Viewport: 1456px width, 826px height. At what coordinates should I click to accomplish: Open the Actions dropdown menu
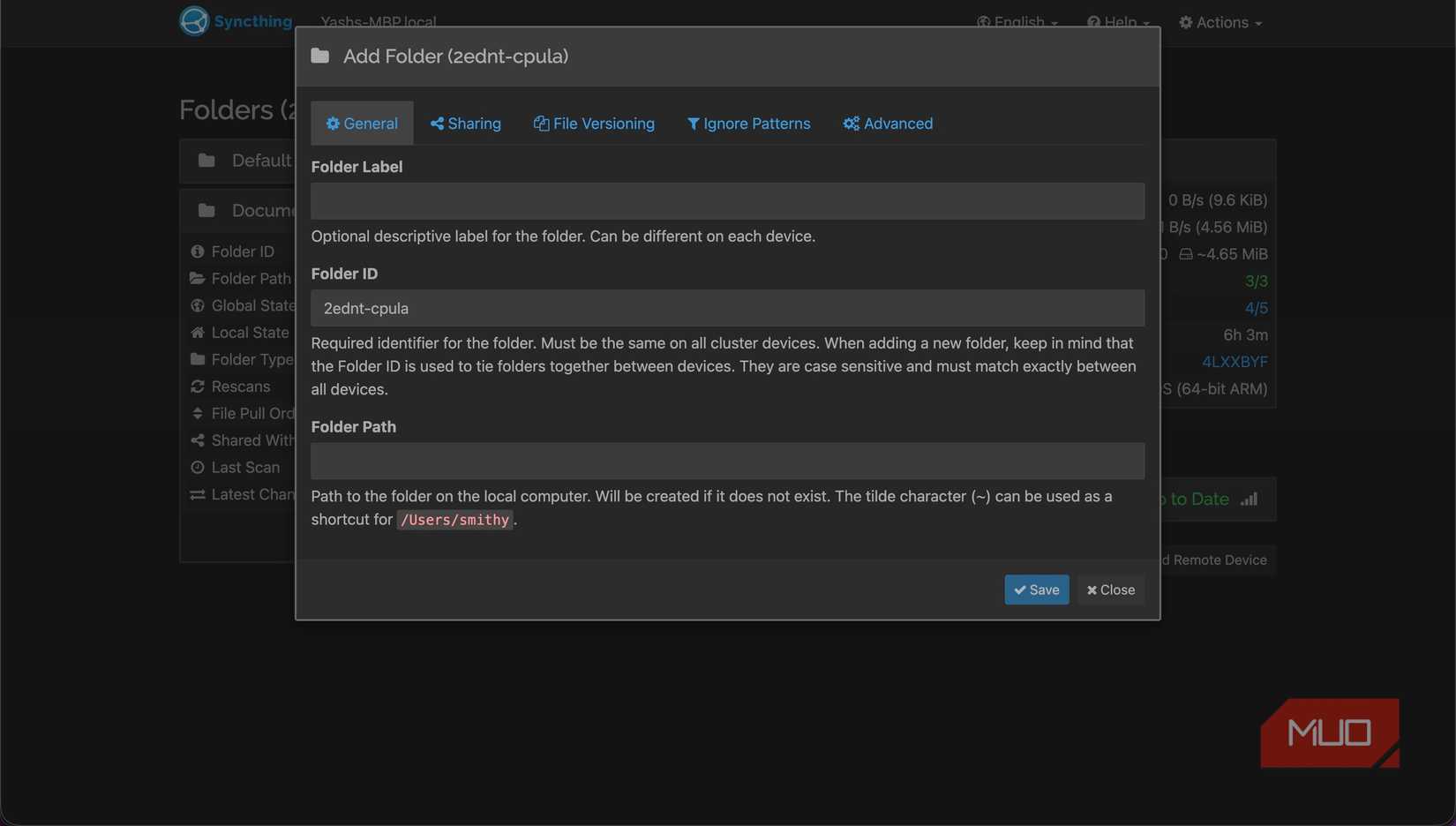click(1220, 22)
